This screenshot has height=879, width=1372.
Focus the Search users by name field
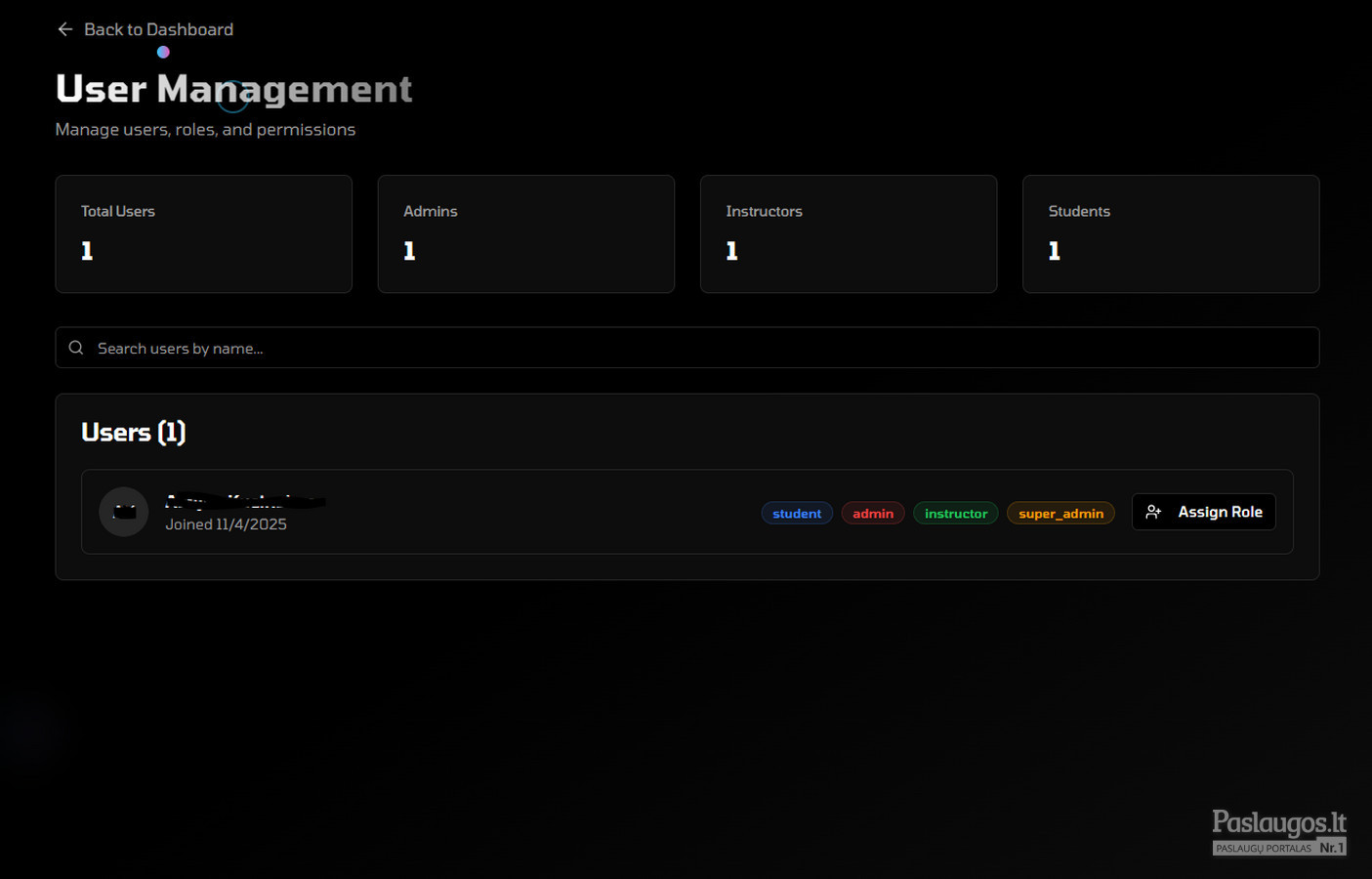tap(687, 348)
